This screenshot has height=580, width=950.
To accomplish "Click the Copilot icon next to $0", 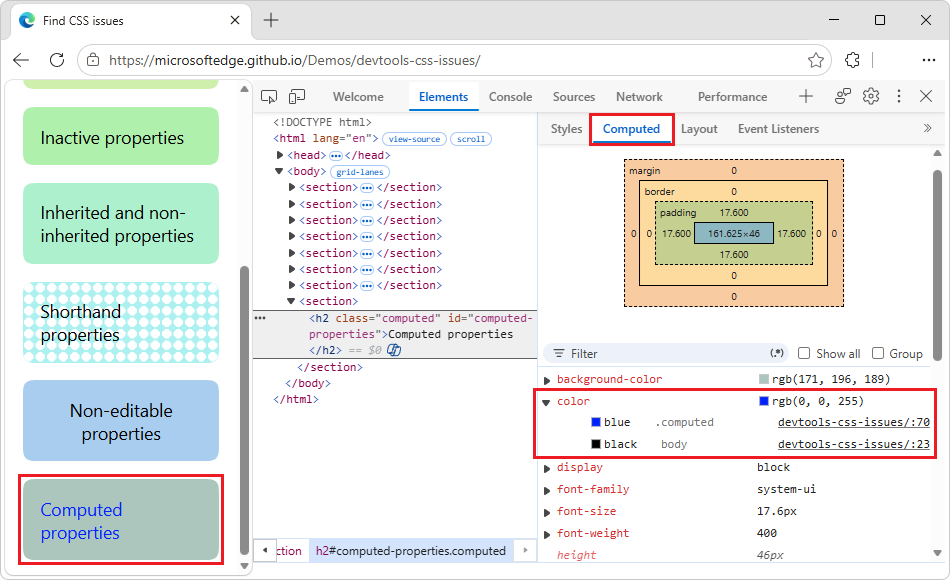I will 394,350.
